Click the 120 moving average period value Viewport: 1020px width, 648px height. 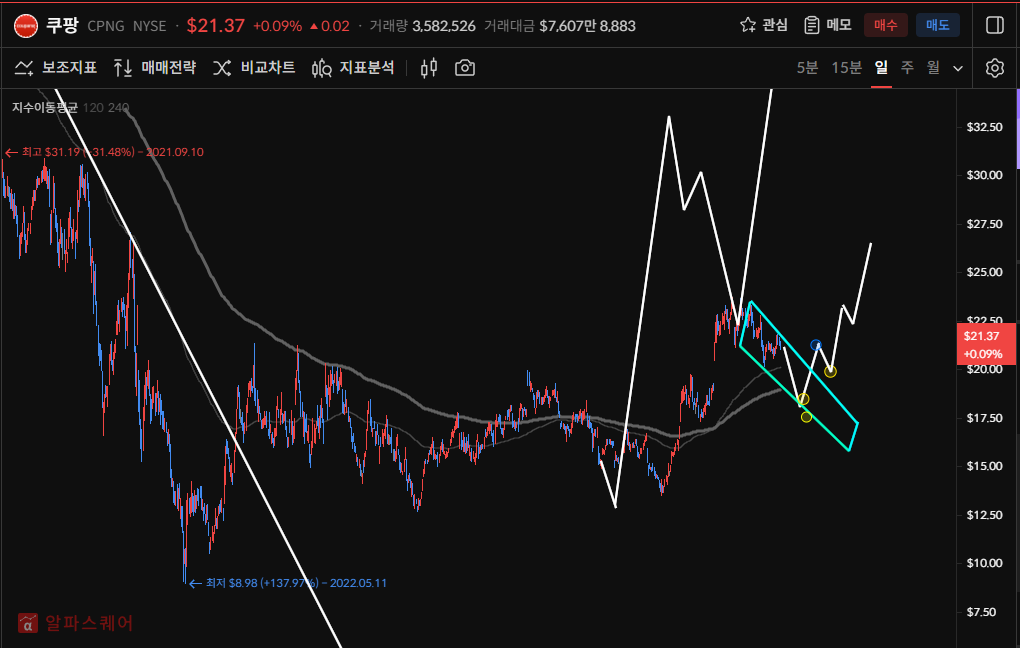click(93, 107)
